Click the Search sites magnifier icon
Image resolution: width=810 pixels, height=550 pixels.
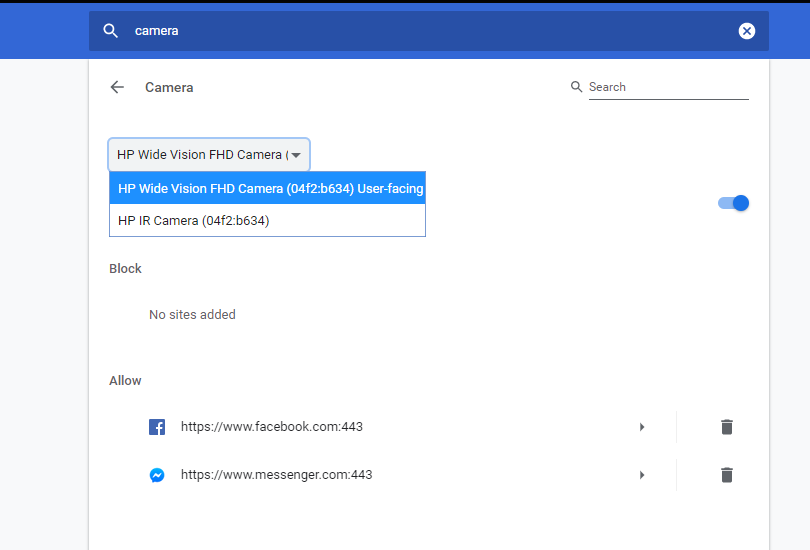(576, 87)
